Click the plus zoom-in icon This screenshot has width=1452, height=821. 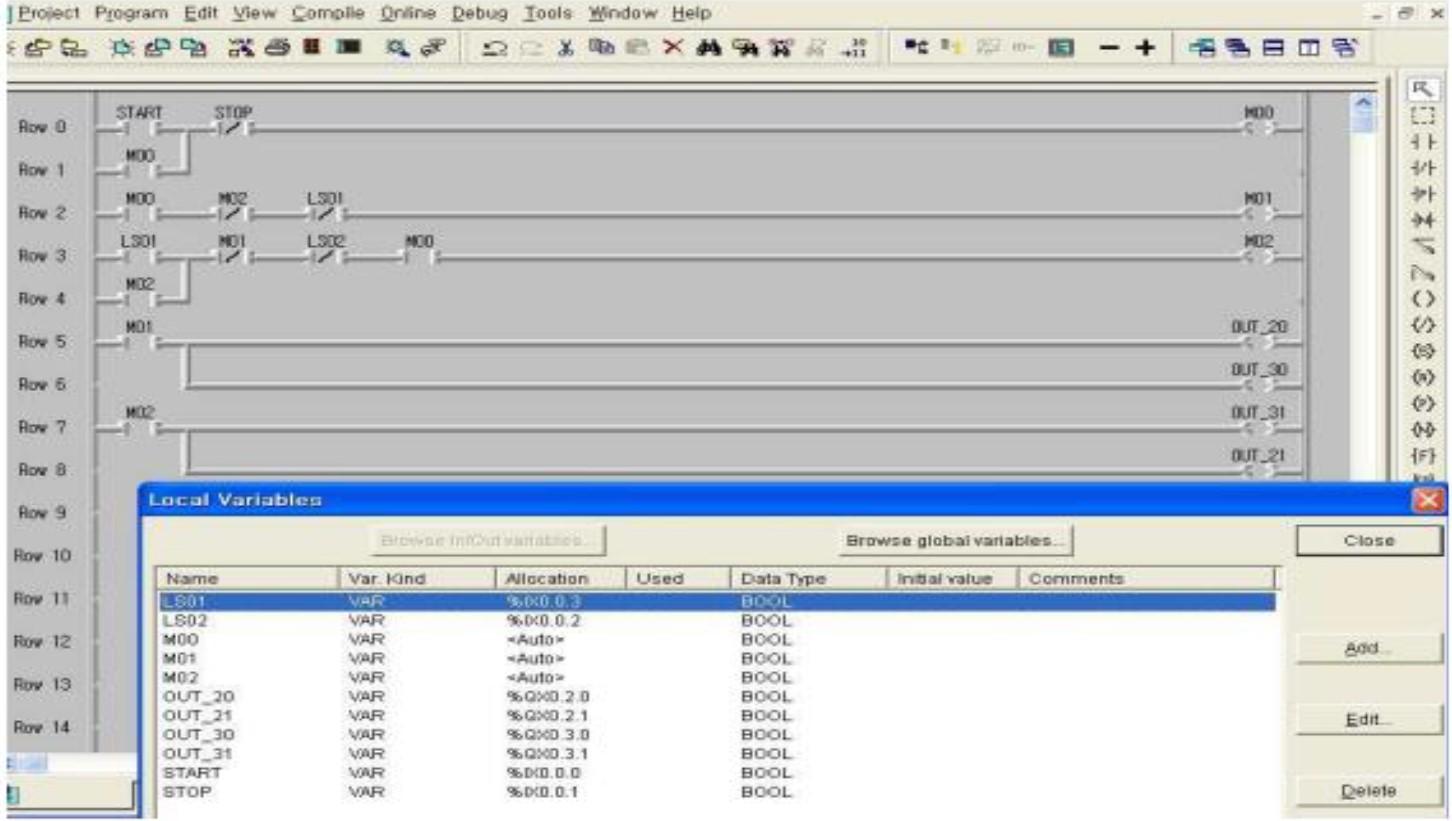1144,48
